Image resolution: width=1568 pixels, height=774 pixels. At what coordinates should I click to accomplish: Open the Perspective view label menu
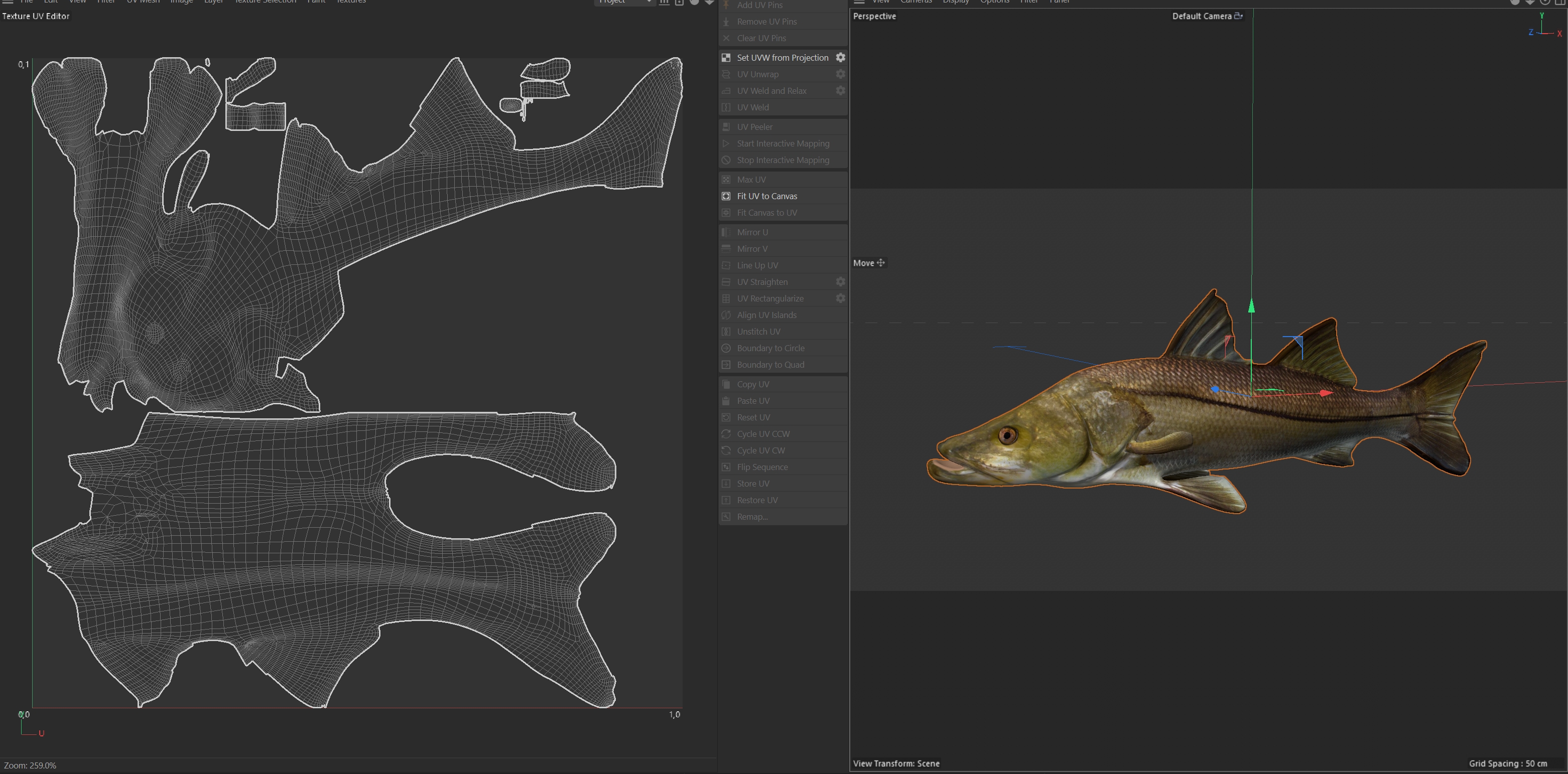click(x=874, y=17)
